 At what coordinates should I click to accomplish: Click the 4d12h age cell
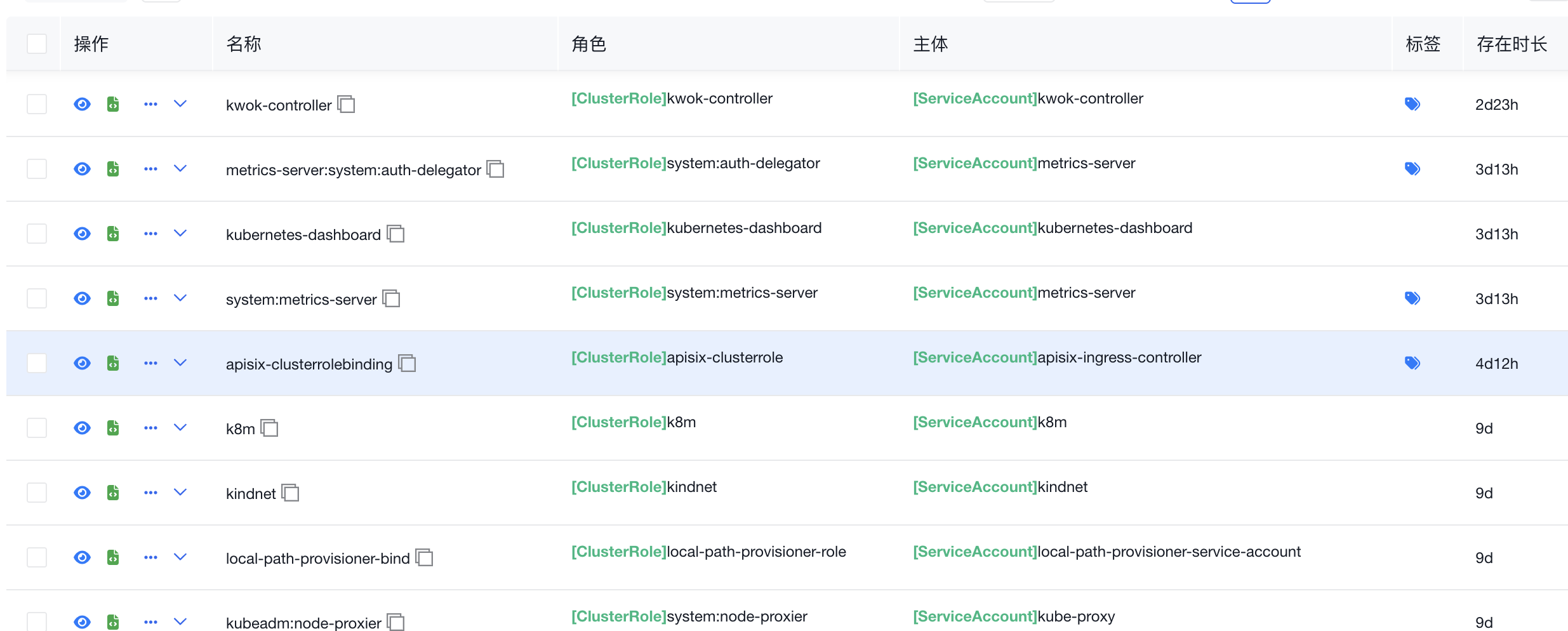tap(1497, 364)
